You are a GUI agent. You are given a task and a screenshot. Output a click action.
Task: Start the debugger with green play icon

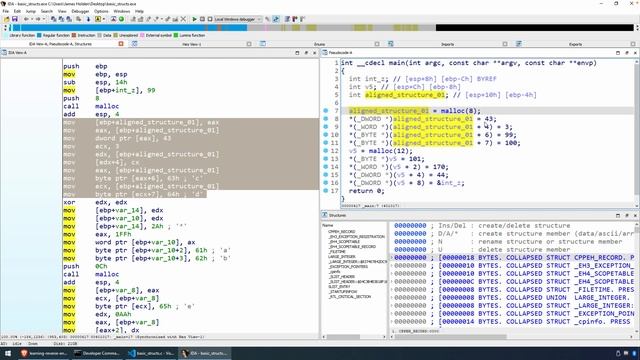coord(194,19)
